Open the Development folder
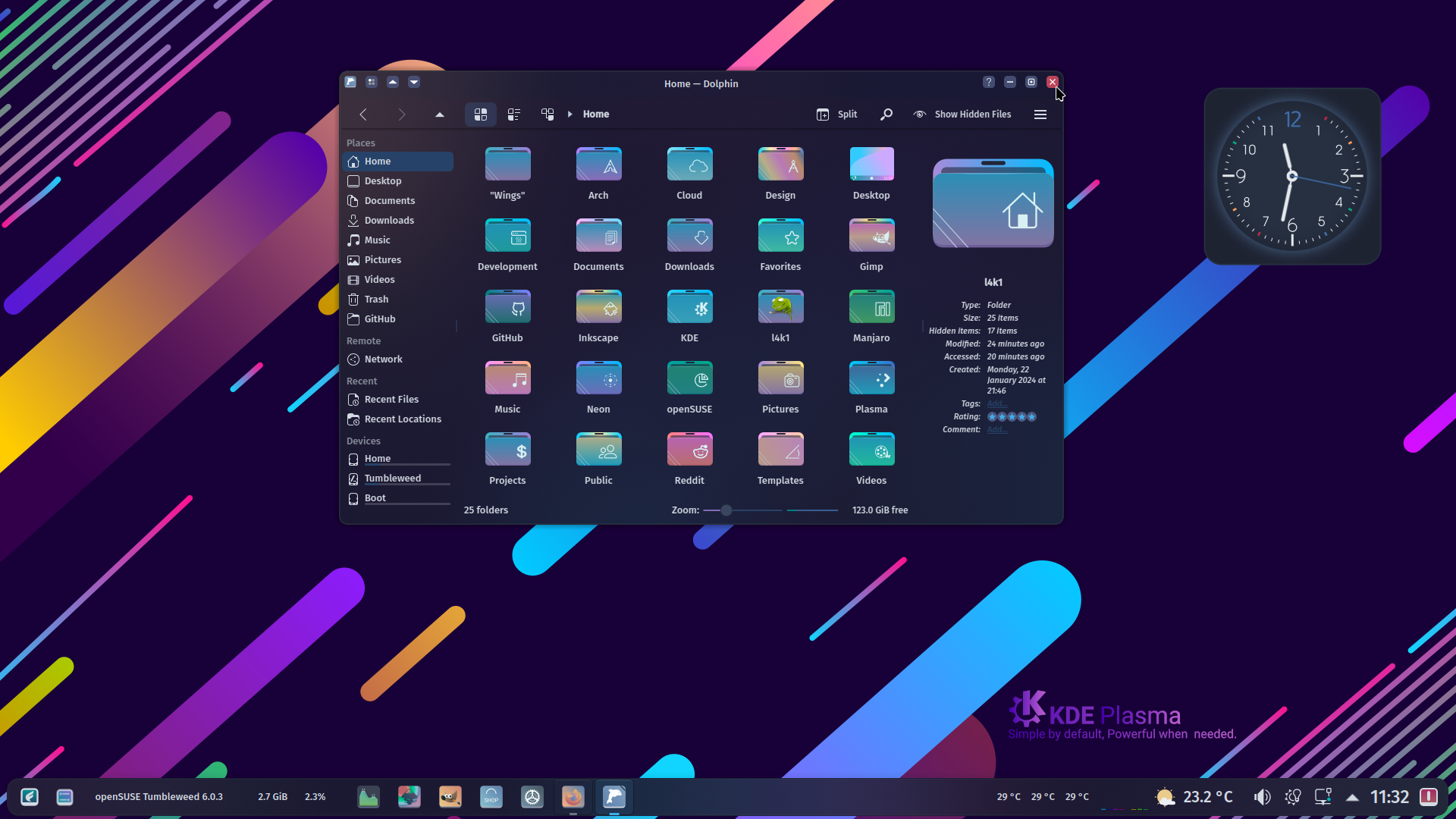 coord(507,245)
